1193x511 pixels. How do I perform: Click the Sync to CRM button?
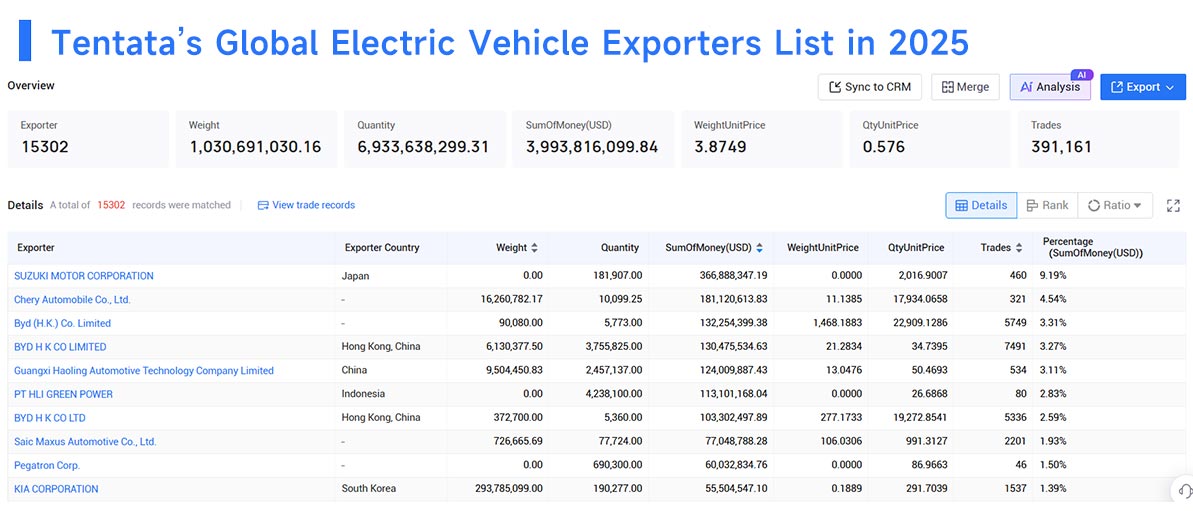pos(870,87)
